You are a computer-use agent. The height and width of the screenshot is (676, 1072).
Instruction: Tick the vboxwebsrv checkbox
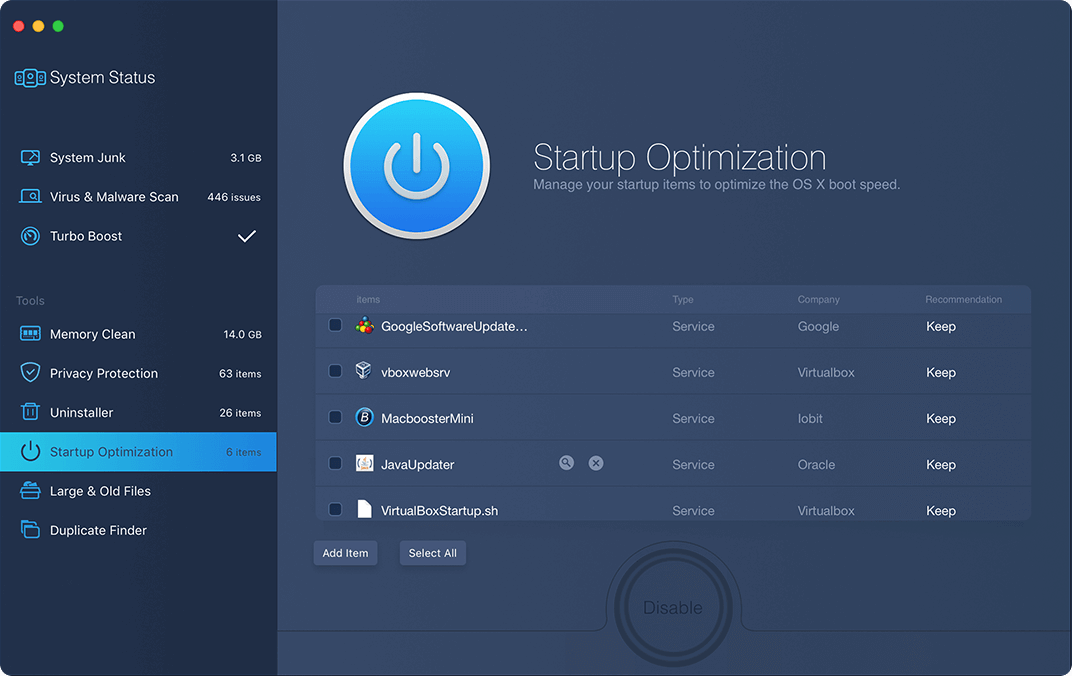pyautogui.click(x=335, y=370)
